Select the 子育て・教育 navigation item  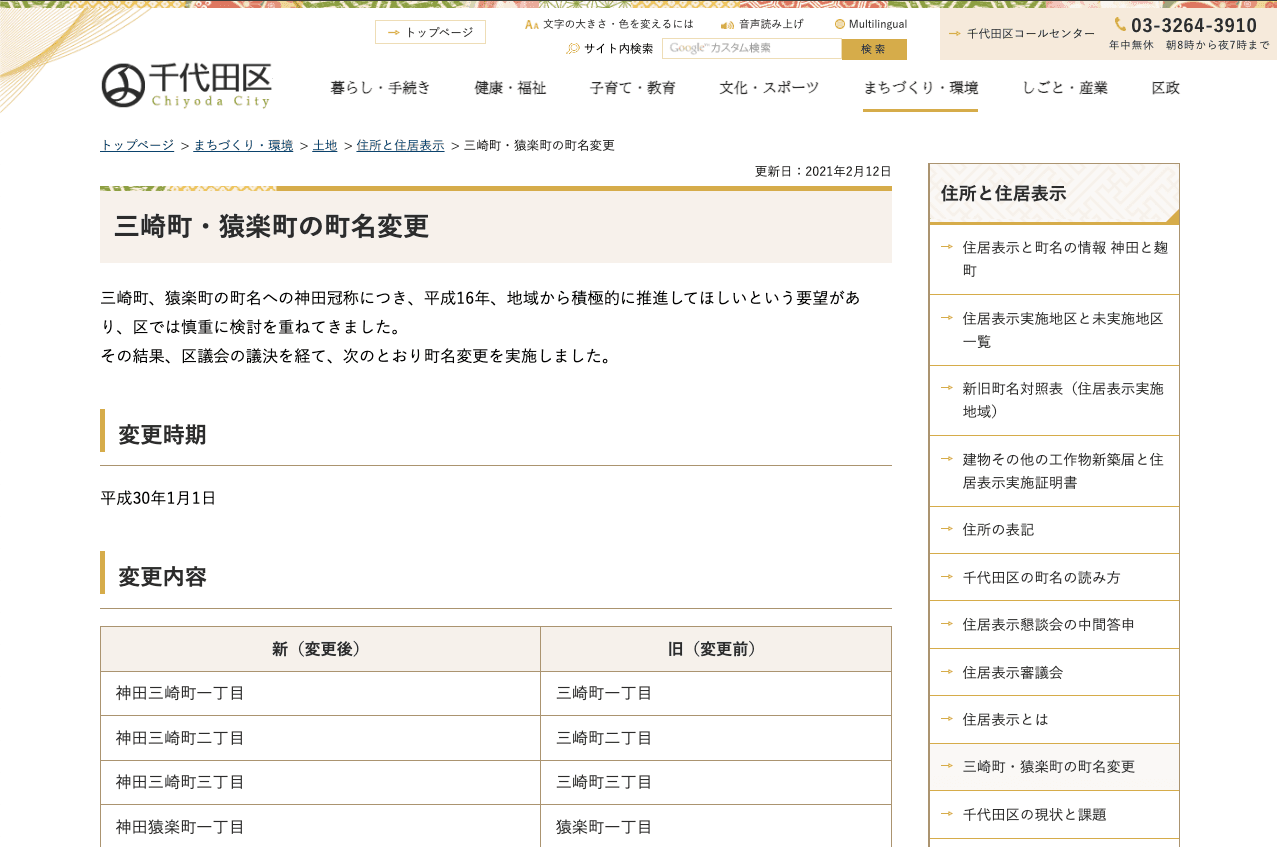coord(632,88)
